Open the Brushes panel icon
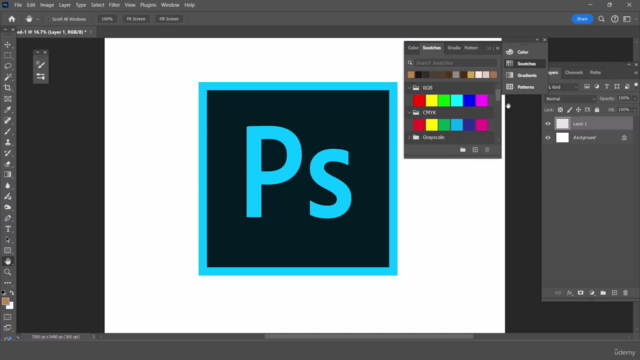This screenshot has height=360, width=640. 40,64
